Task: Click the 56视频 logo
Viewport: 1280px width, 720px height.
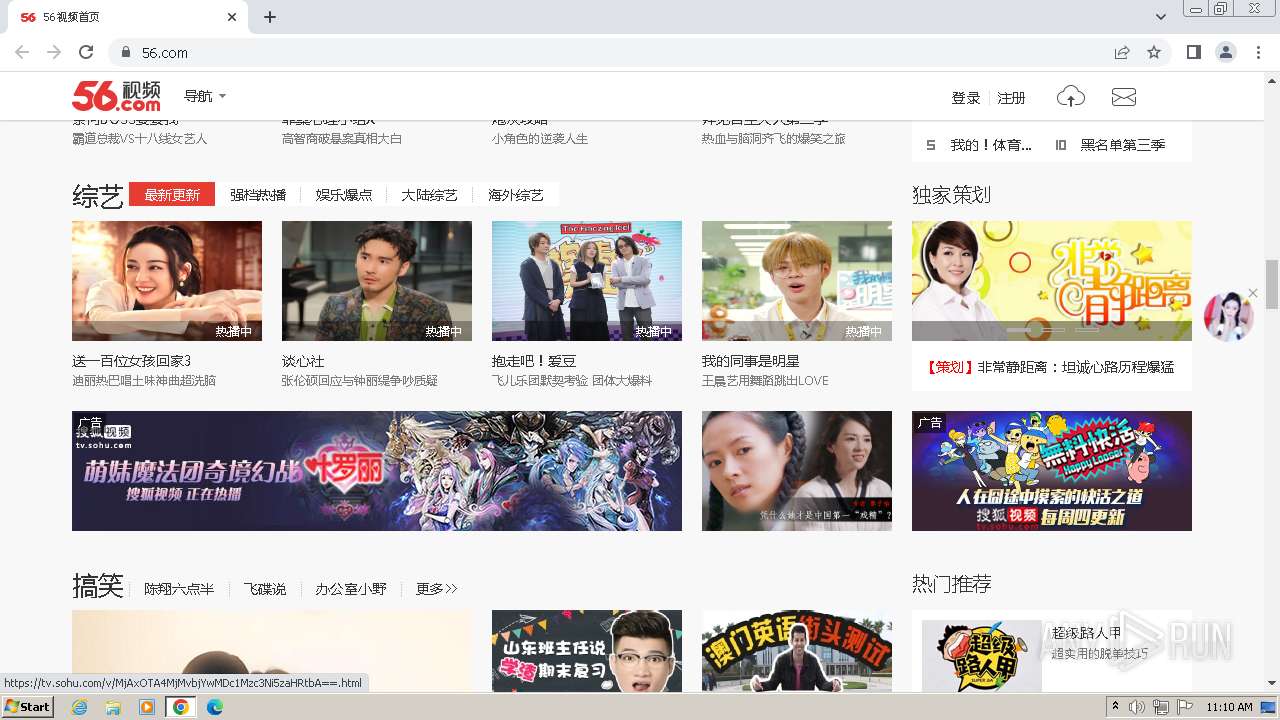Action: click(x=116, y=96)
